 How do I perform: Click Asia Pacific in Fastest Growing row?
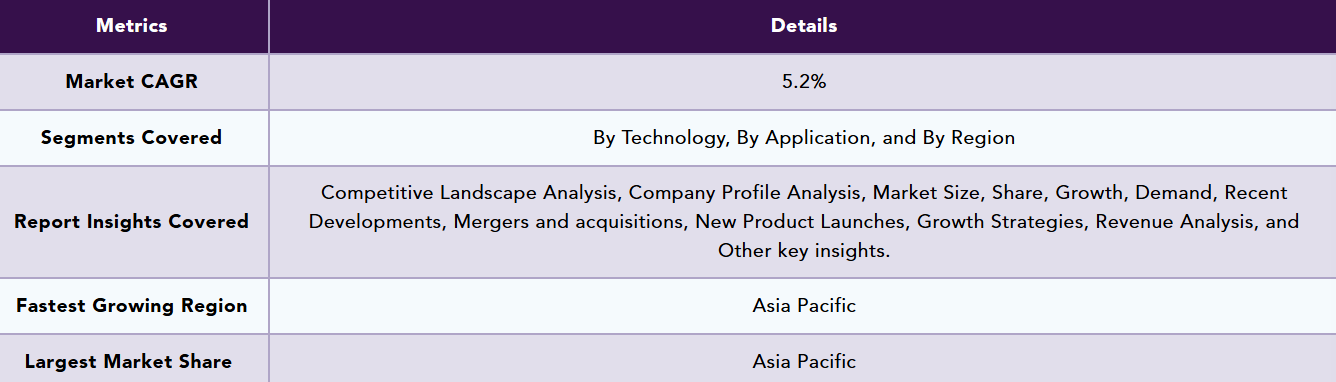(x=804, y=306)
